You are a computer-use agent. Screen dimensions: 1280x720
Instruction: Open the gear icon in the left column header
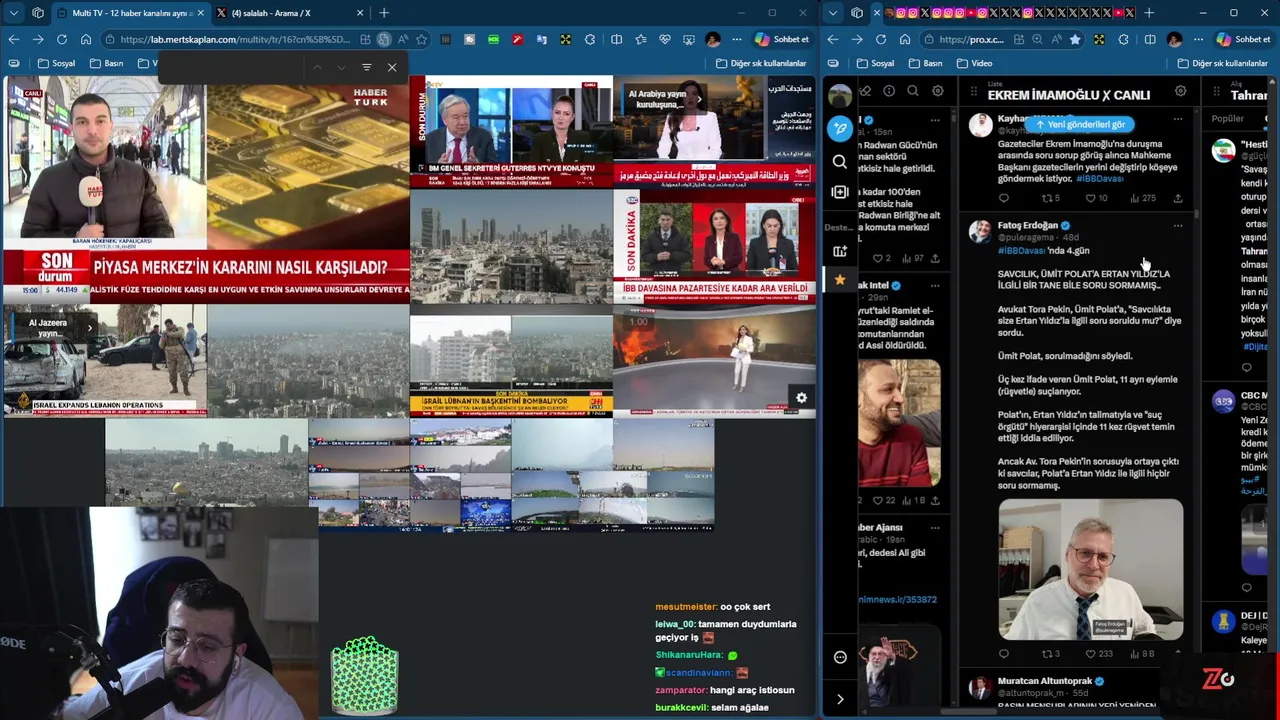click(x=937, y=91)
